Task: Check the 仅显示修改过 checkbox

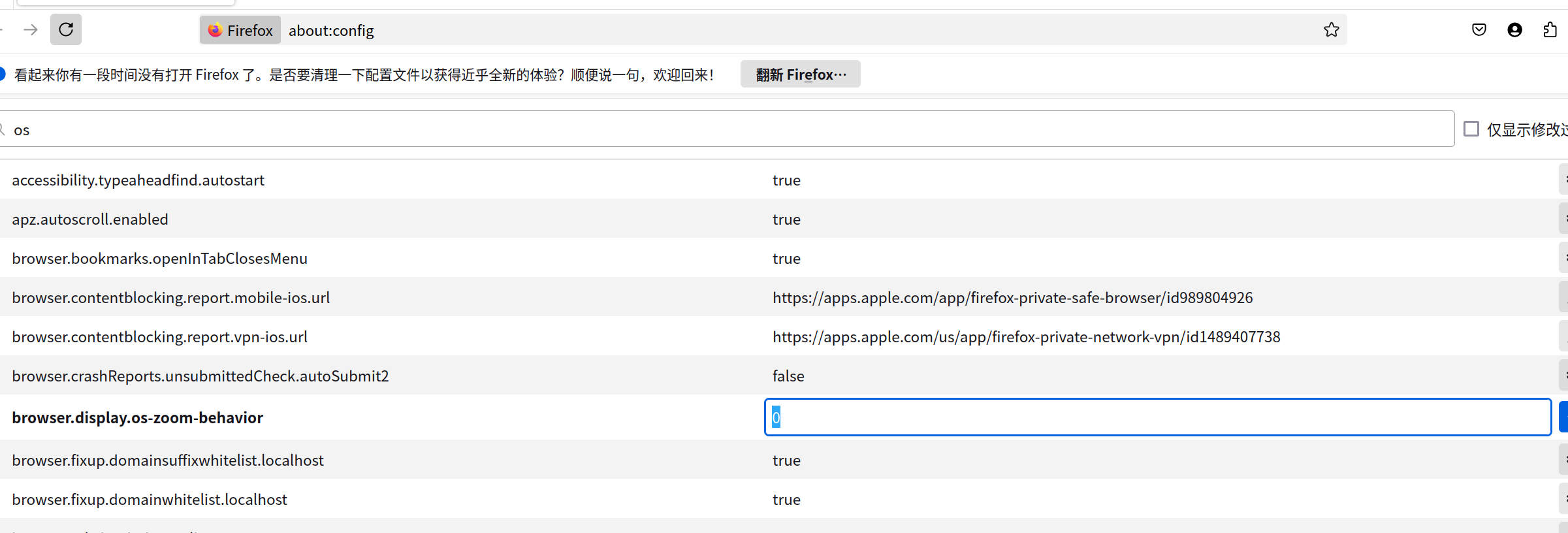Action: [x=1471, y=129]
